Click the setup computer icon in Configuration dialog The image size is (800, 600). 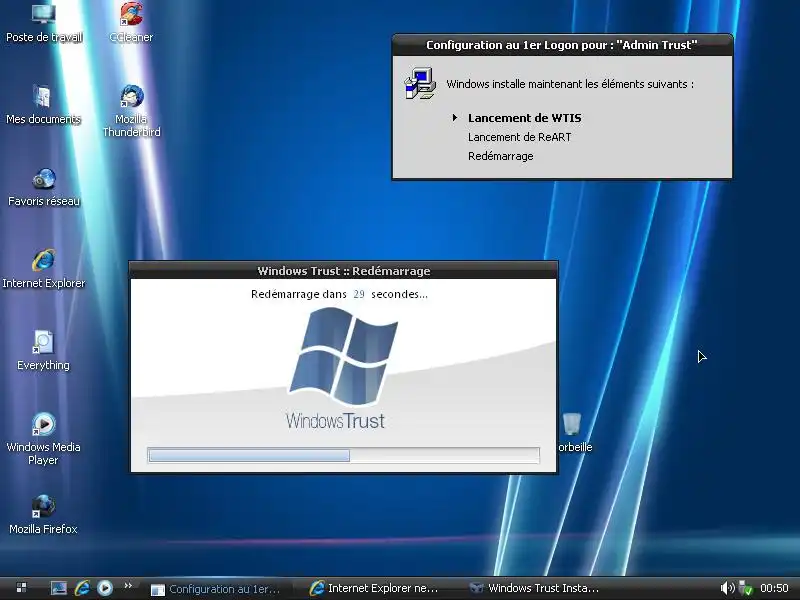[420, 83]
